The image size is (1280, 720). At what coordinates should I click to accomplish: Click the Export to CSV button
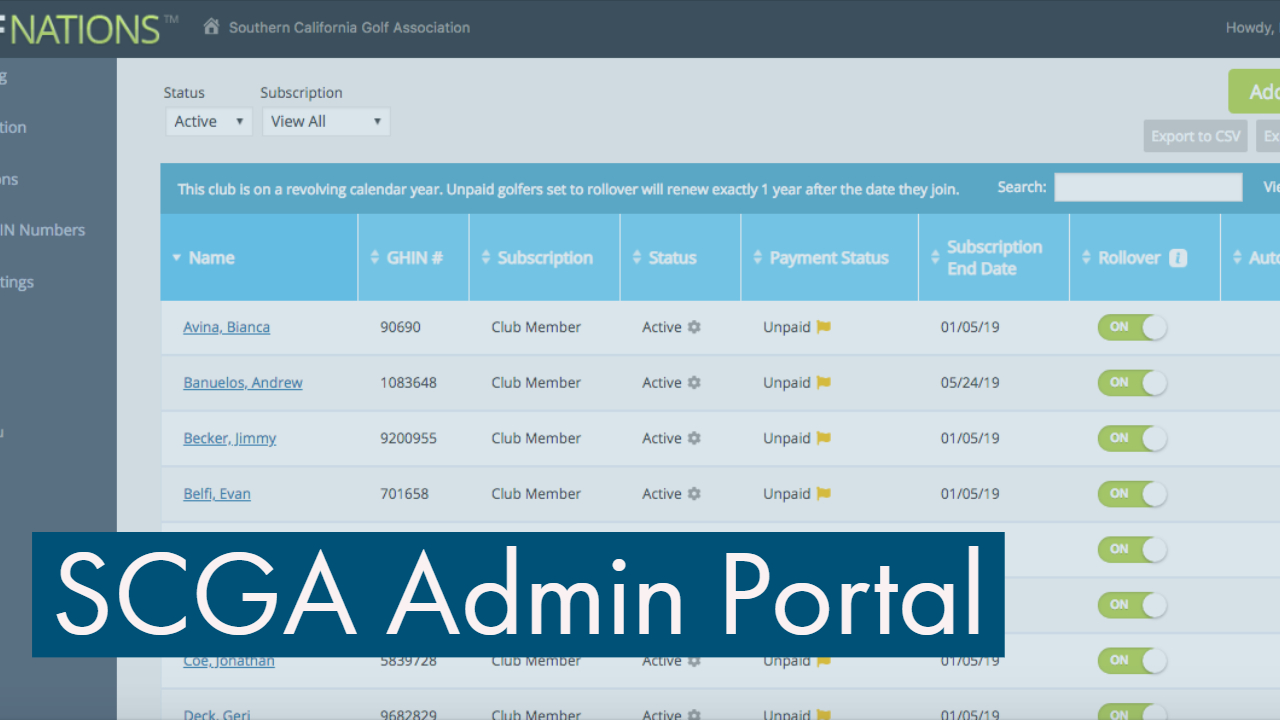(1195, 137)
